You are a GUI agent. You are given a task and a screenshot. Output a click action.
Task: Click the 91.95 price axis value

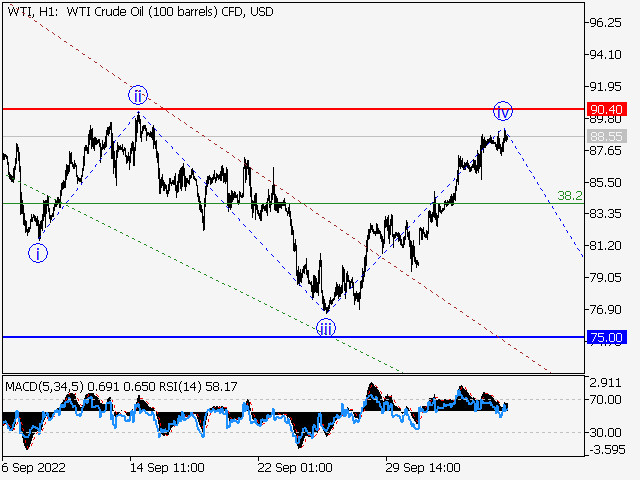click(x=606, y=87)
